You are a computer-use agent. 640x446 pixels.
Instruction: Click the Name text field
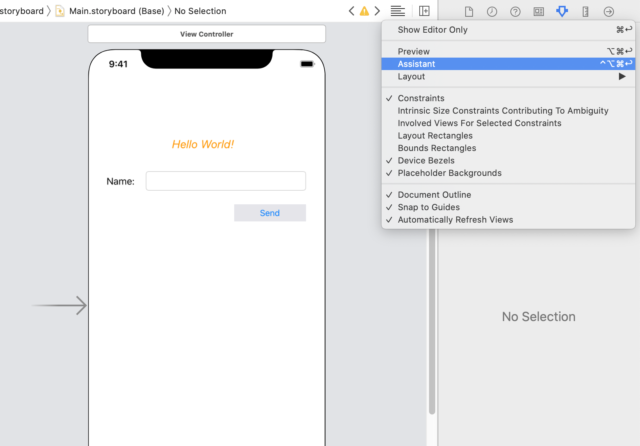(x=226, y=181)
